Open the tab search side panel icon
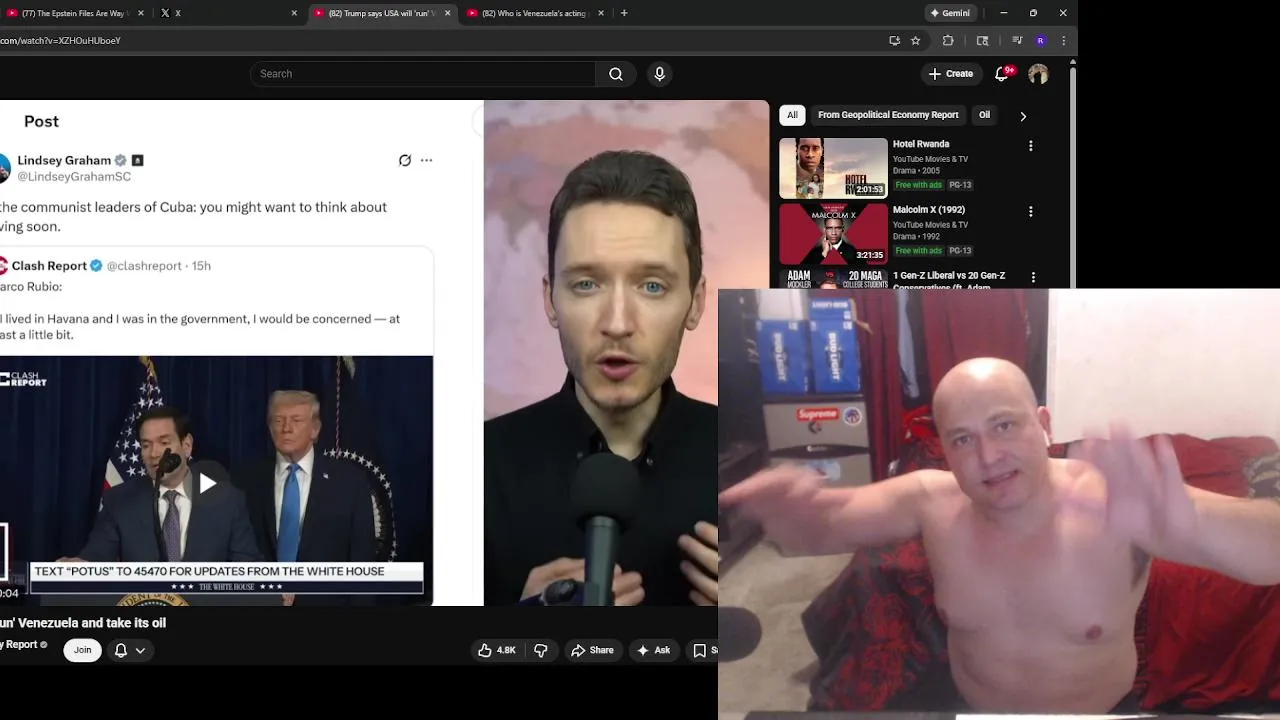1280x720 pixels. pos(982,41)
